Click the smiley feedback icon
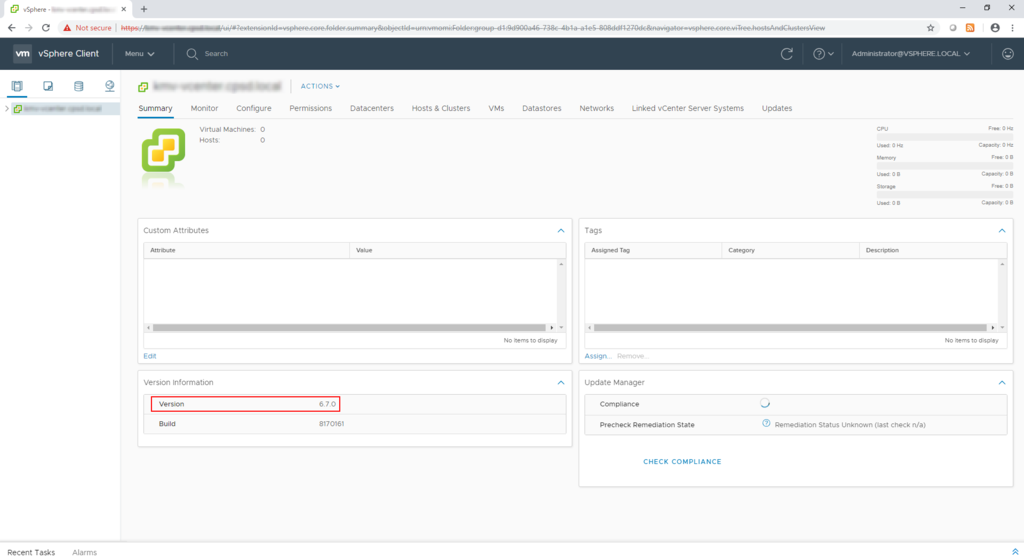 point(1008,54)
